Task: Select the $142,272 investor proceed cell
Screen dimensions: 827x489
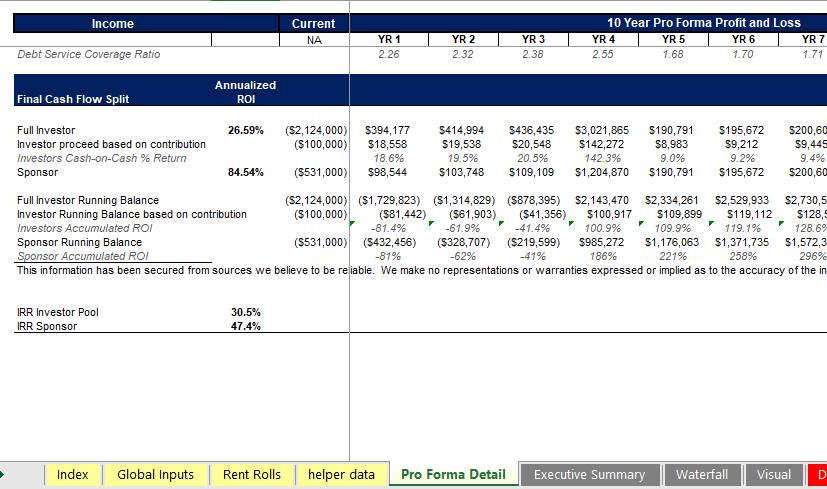Action: tap(601, 145)
